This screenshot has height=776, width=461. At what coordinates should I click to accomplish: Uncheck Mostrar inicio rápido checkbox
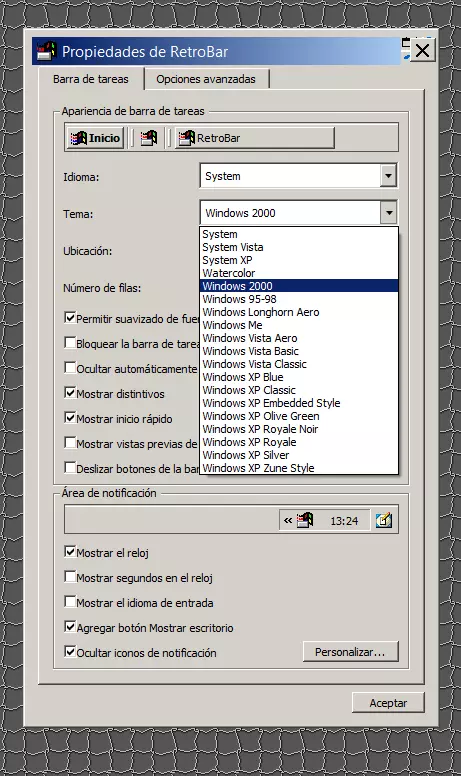click(x=70, y=418)
